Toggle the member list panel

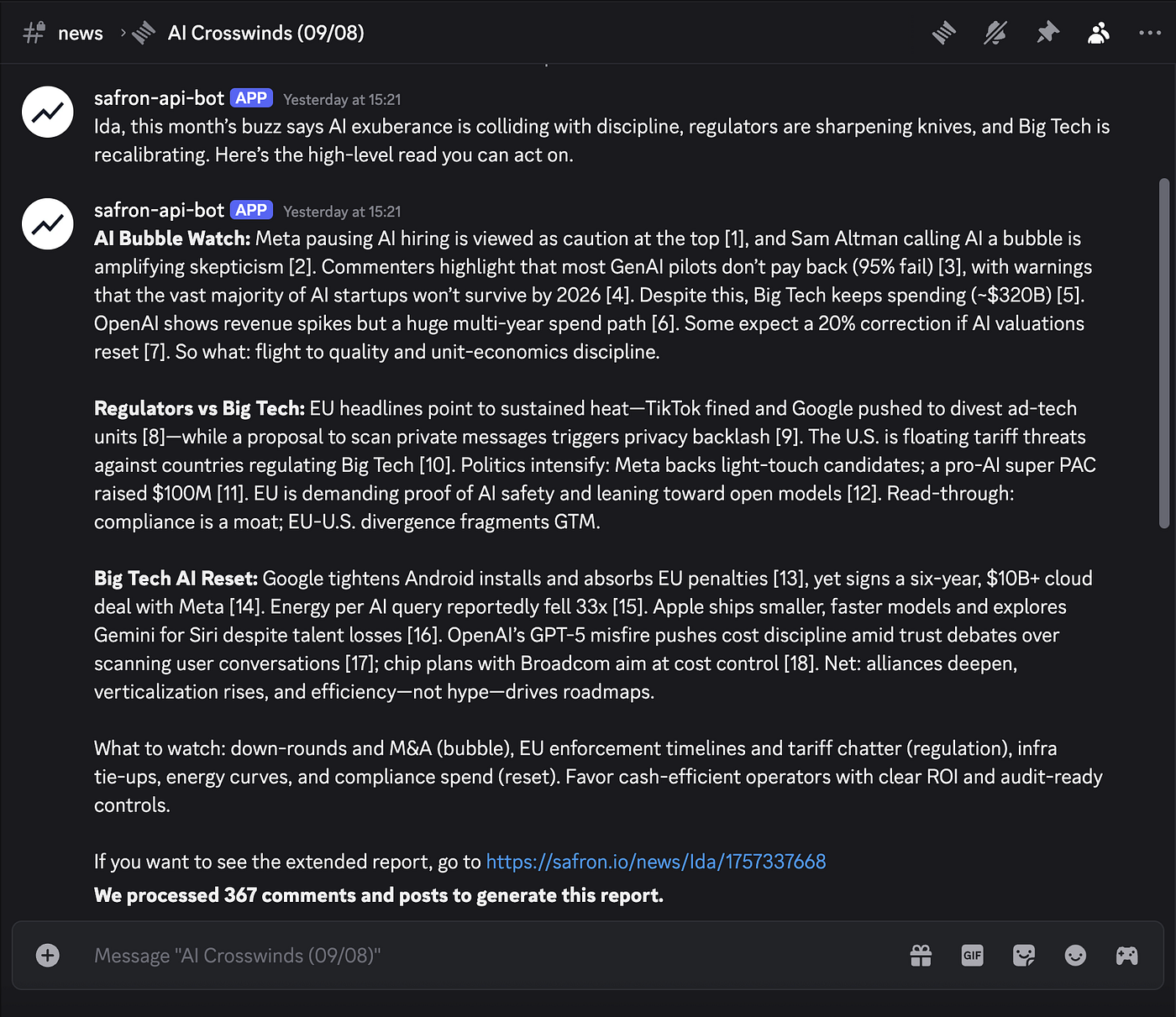click(1099, 34)
